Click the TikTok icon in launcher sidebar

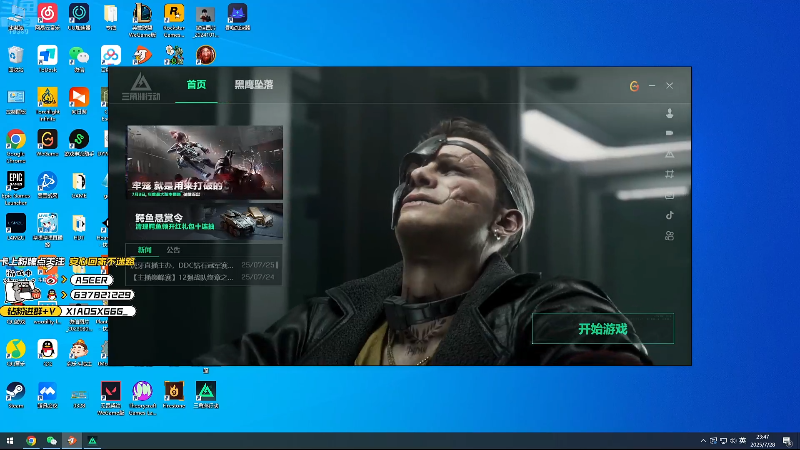click(669, 215)
